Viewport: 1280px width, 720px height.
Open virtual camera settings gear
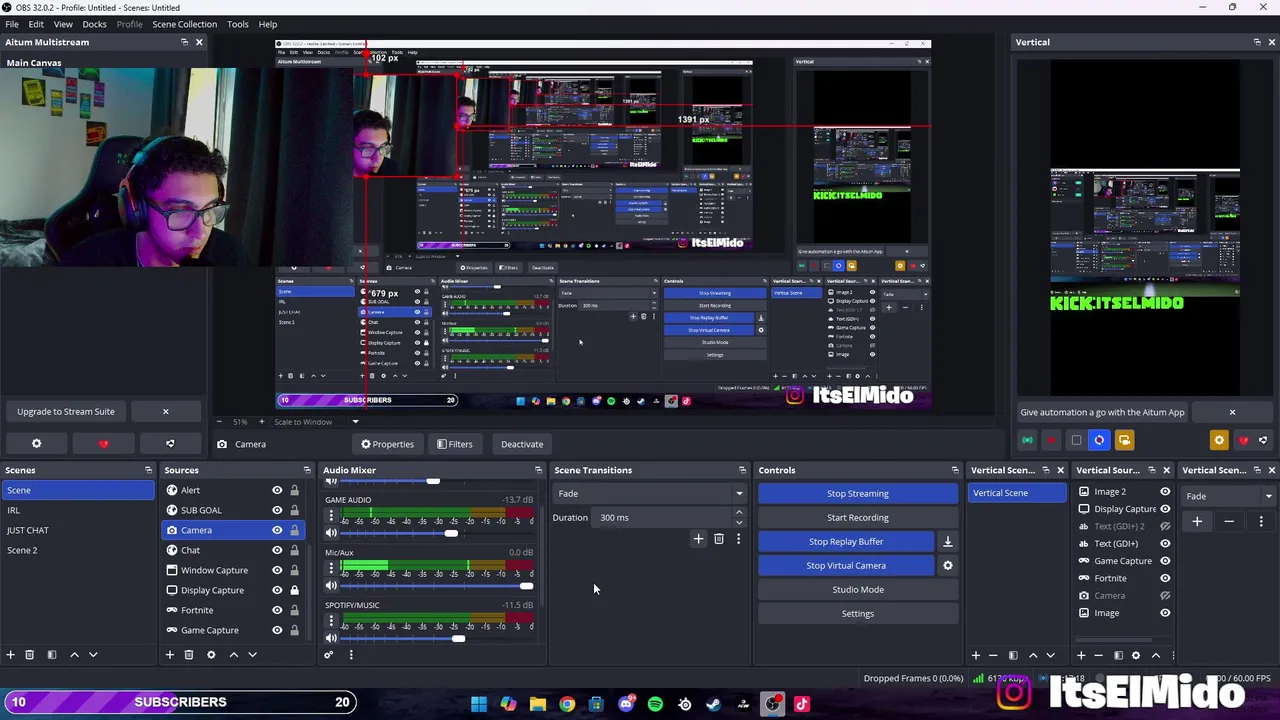click(x=948, y=566)
